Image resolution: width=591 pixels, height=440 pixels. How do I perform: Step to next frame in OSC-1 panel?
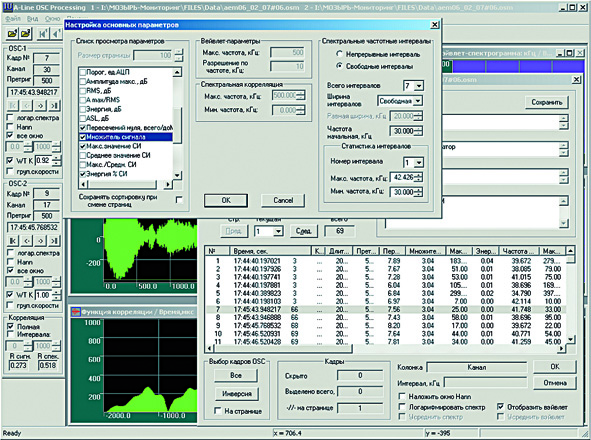pyautogui.click(x=40, y=106)
